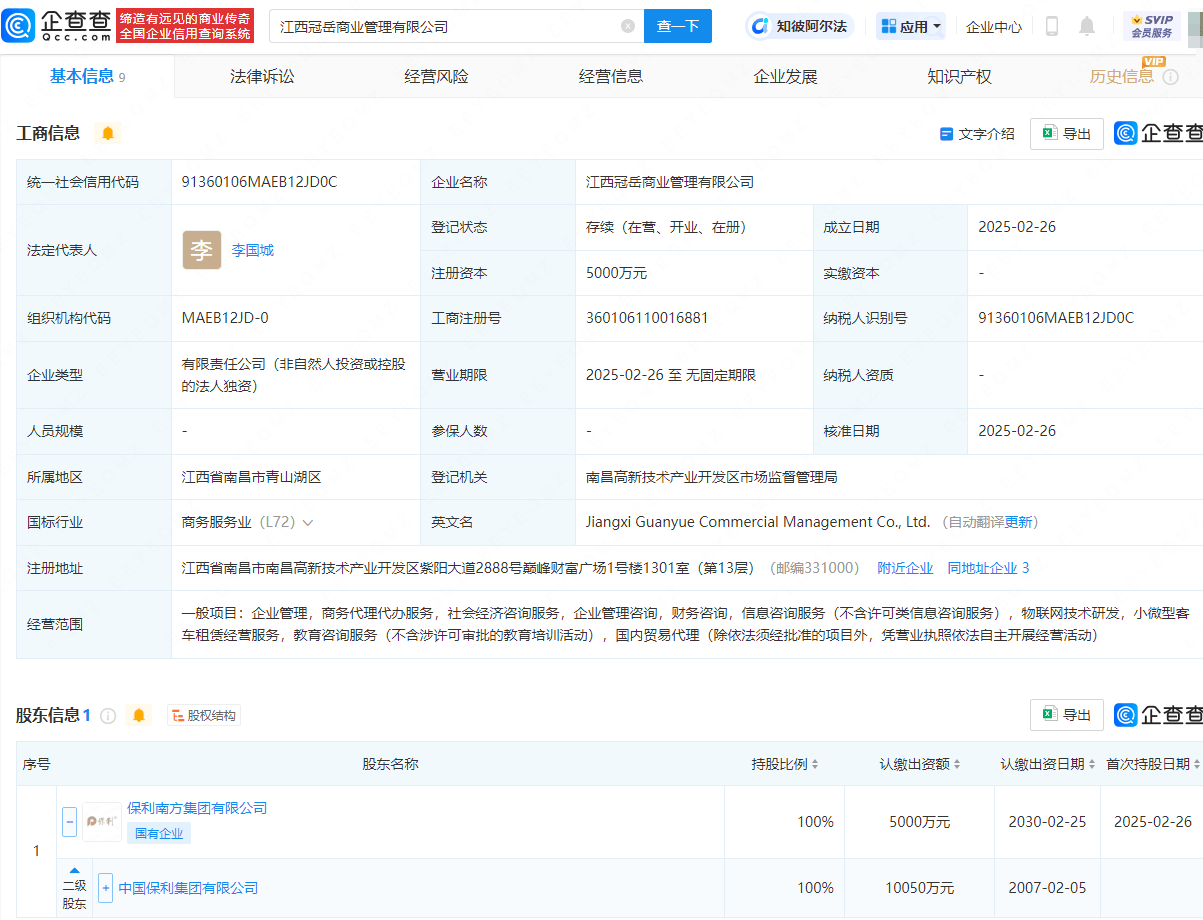Viewport: 1203px width, 920px height.
Task: Click the Qcc.com logo icon
Action: point(20,26)
